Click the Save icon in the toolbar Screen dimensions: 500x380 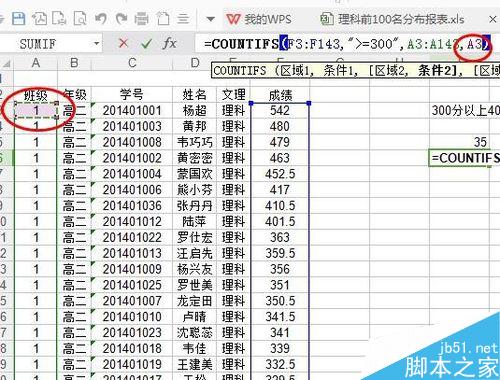tap(18, 19)
